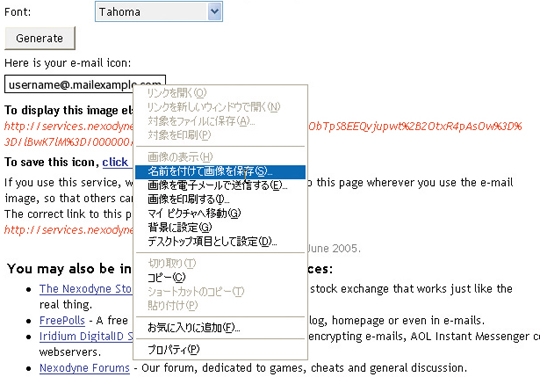
Task: Visit the Nexodyne Forums link
Action: [84, 368]
